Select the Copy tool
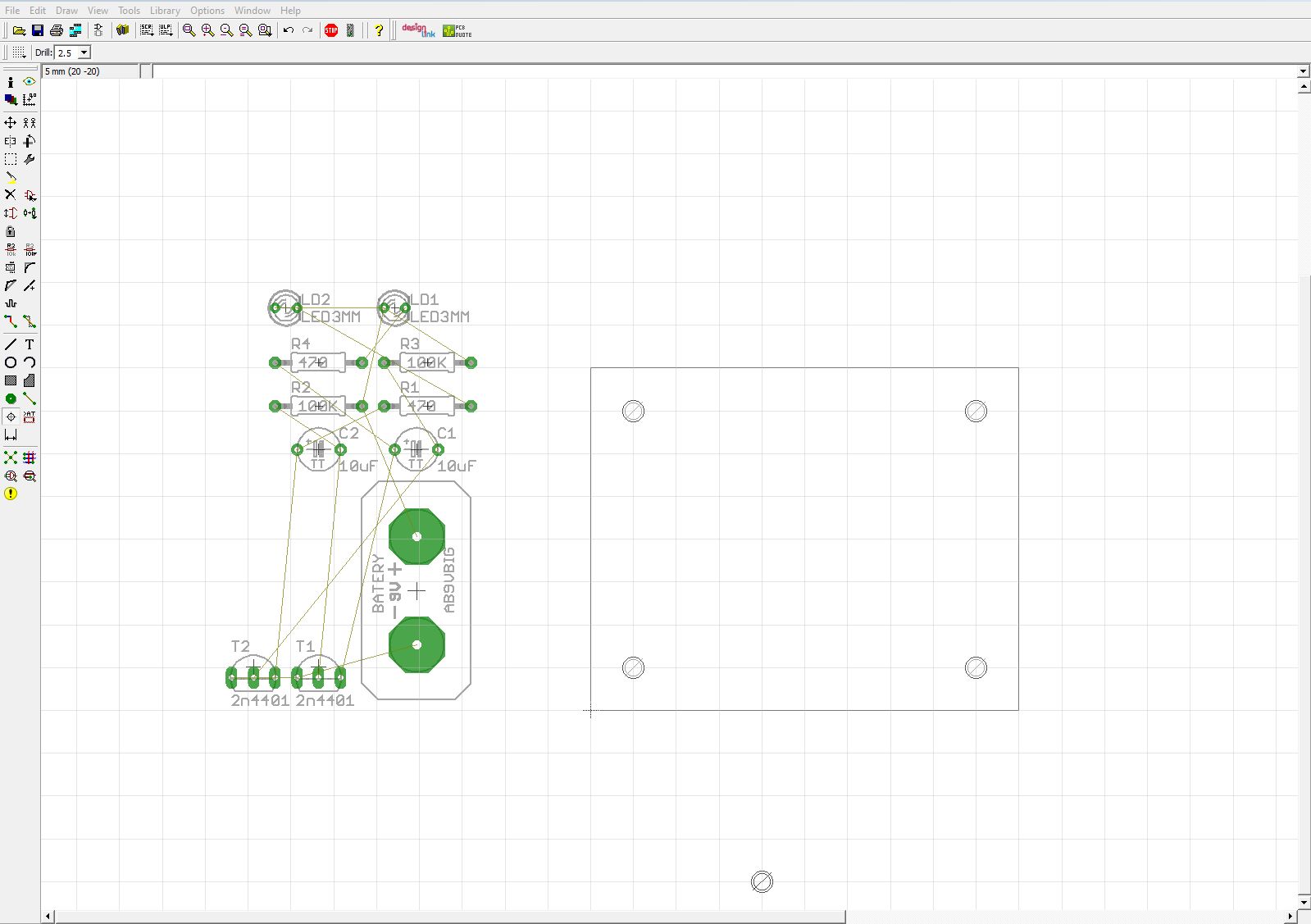This screenshot has height=924, width=1311. click(30, 123)
